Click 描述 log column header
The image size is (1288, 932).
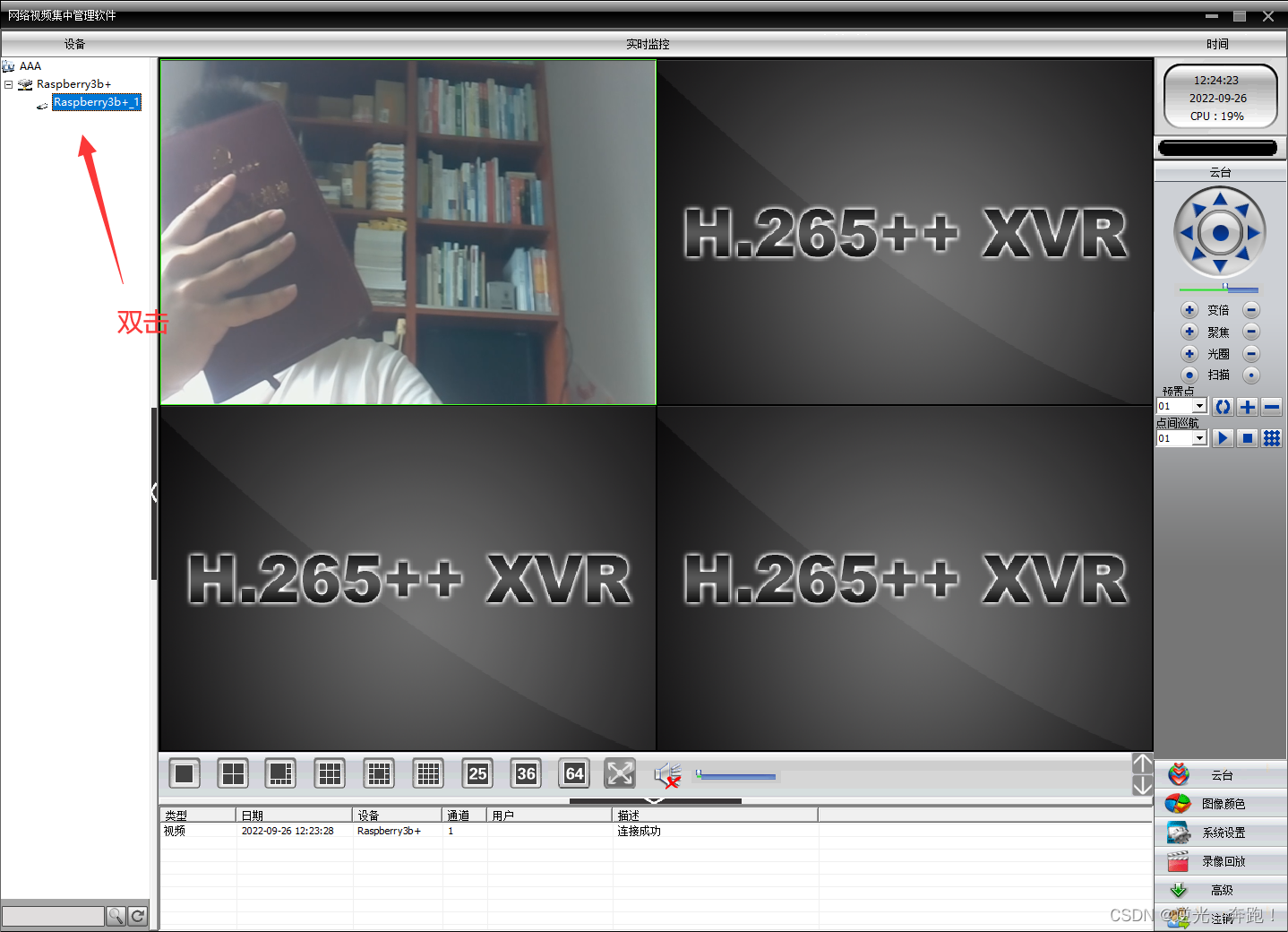click(x=715, y=815)
